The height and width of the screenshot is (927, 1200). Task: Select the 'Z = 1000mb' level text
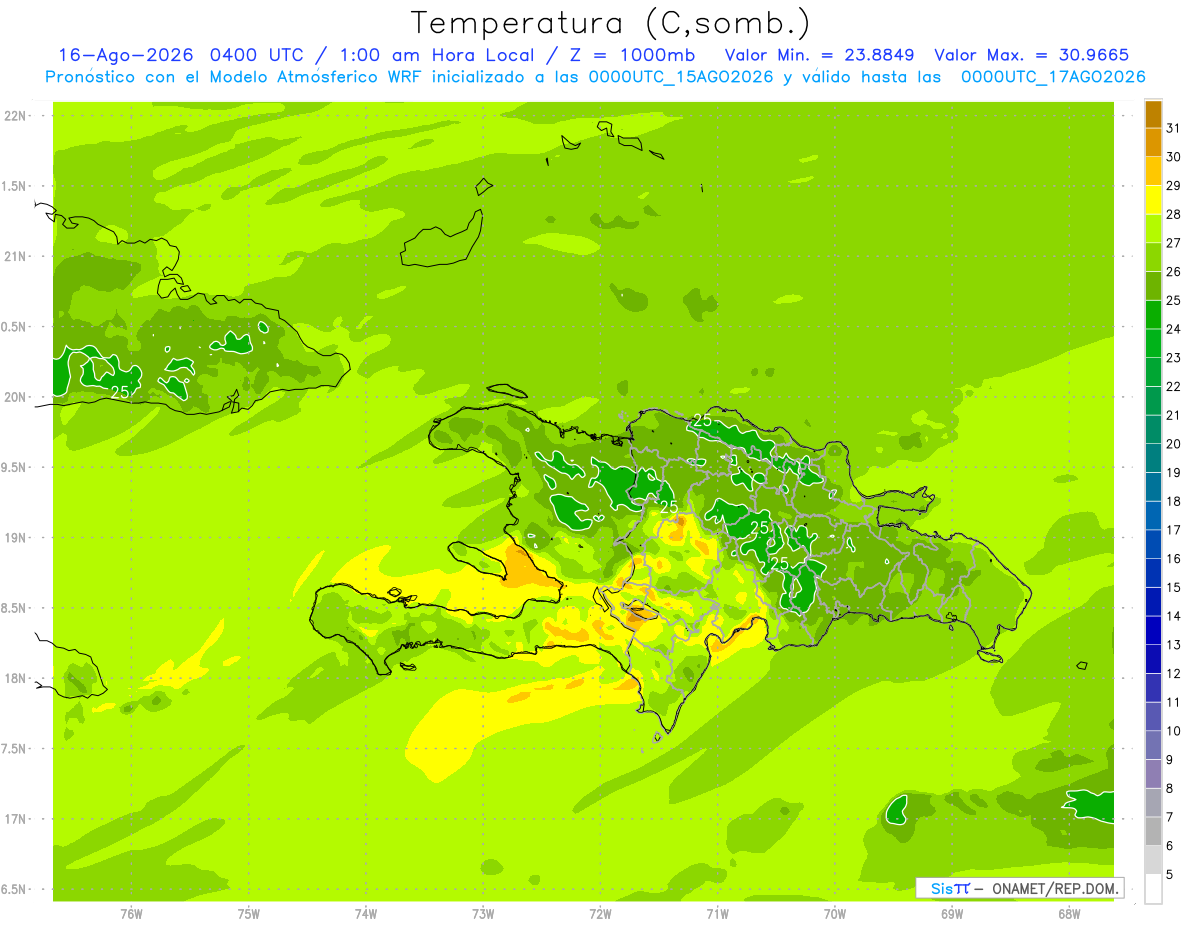point(632,55)
